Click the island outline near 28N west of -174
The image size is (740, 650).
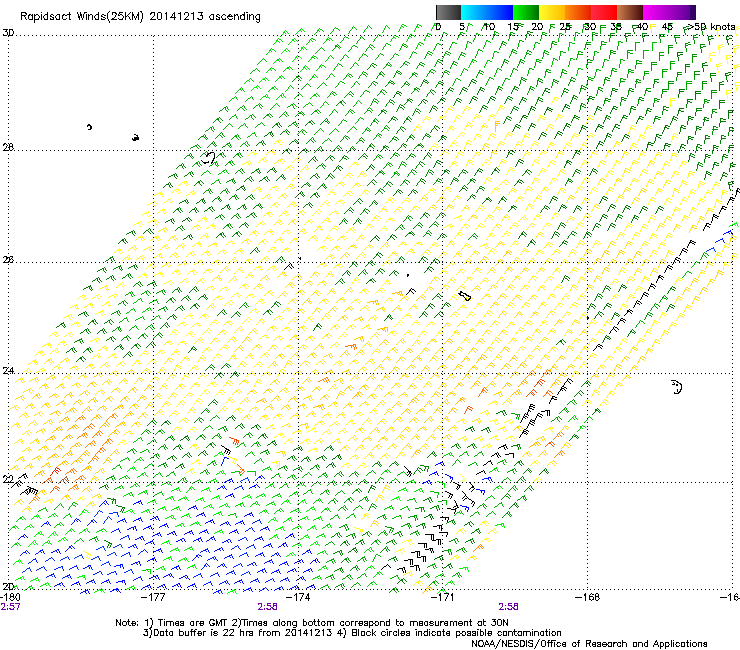pos(208,158)
